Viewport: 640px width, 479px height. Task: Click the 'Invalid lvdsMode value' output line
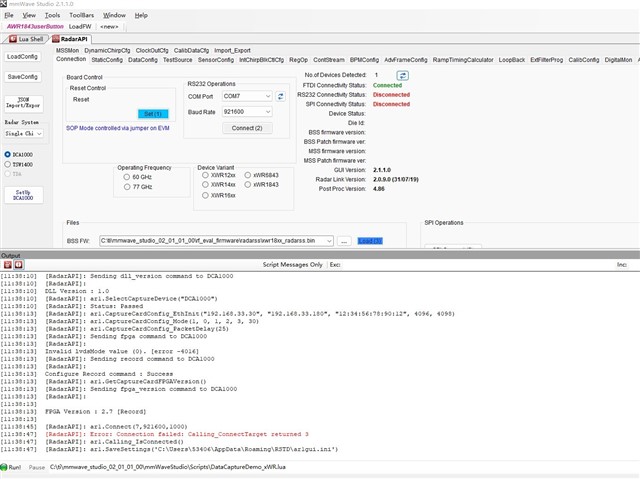click(122, 351)
